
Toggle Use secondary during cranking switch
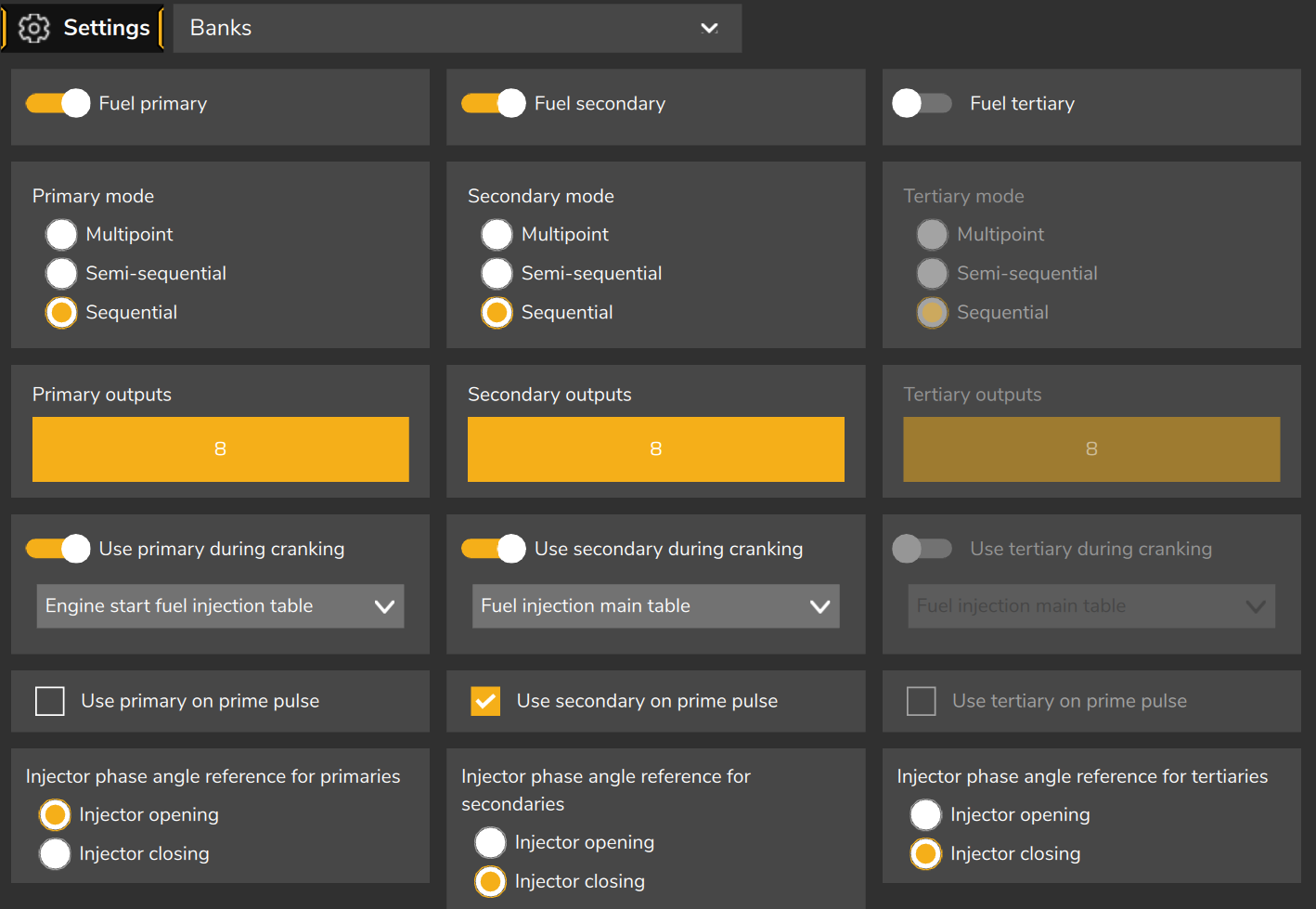pyautogui.click(x=493, y=549)
